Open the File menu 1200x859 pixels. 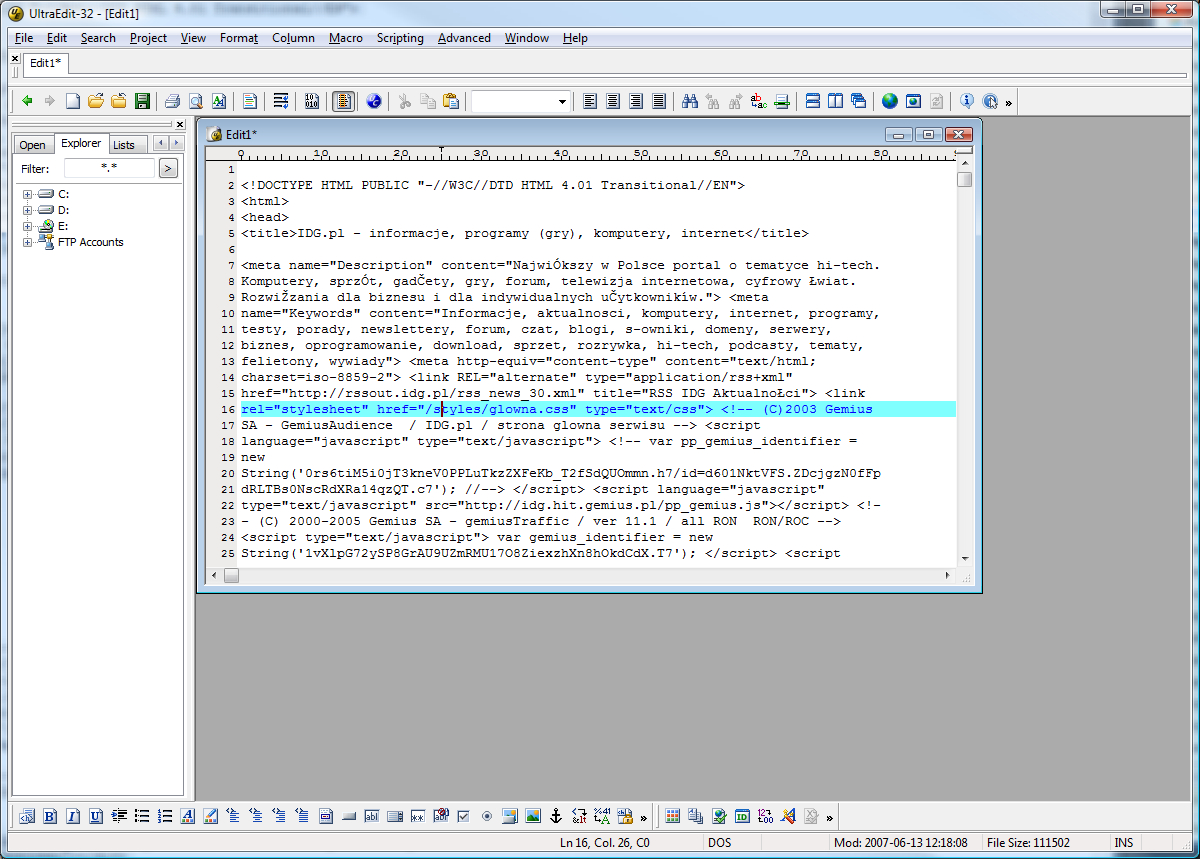24,38
